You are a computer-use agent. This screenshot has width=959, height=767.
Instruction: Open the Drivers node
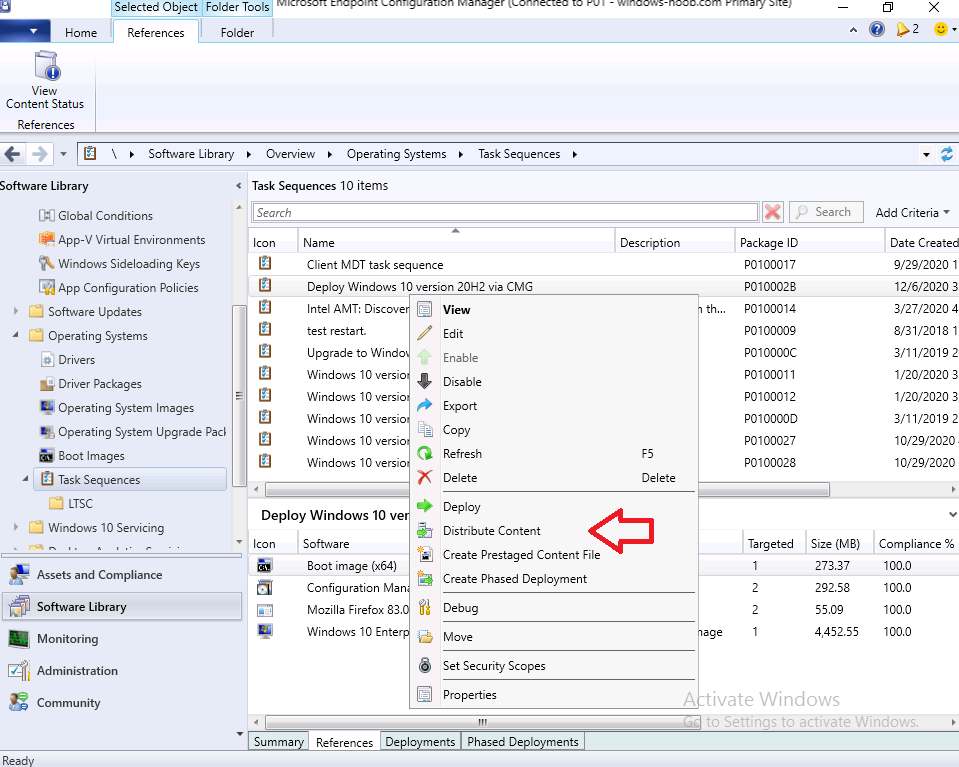coord(76,360)
